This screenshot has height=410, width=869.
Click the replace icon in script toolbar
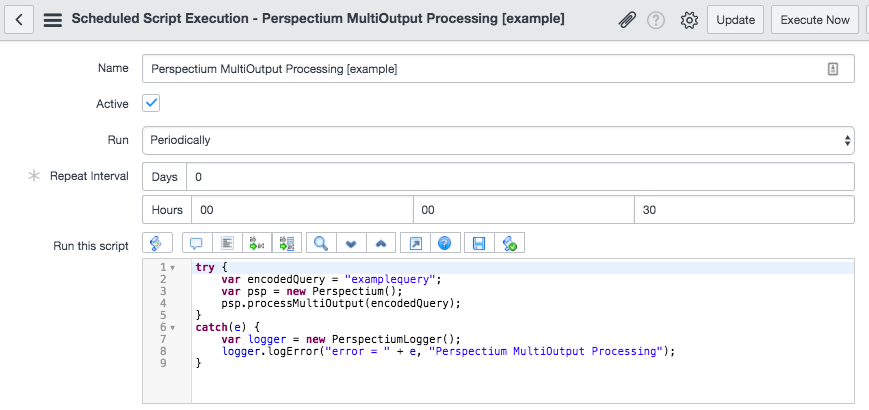point(257,243)
